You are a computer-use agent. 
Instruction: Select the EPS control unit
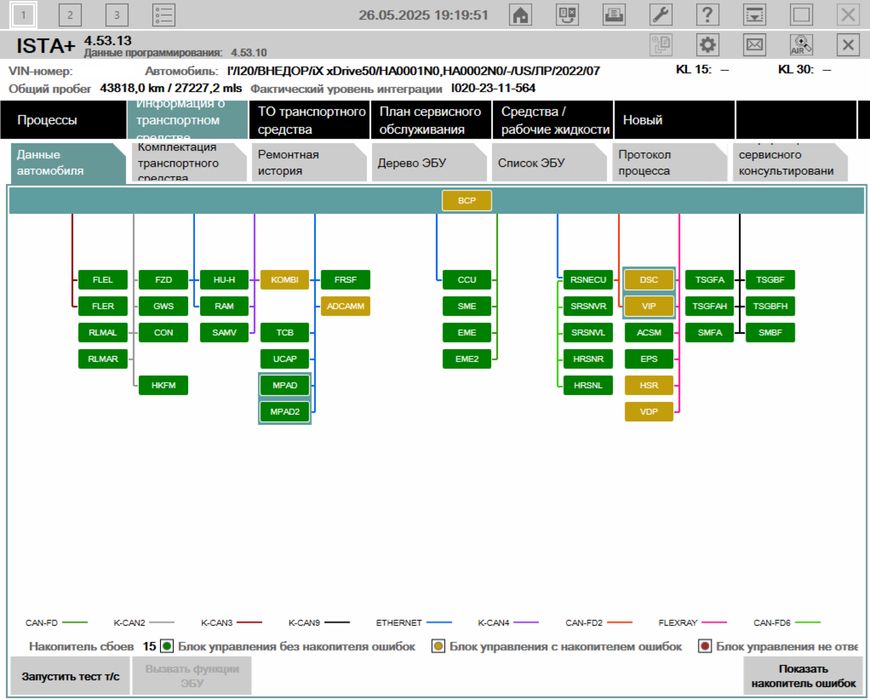(x=649, y=358)
